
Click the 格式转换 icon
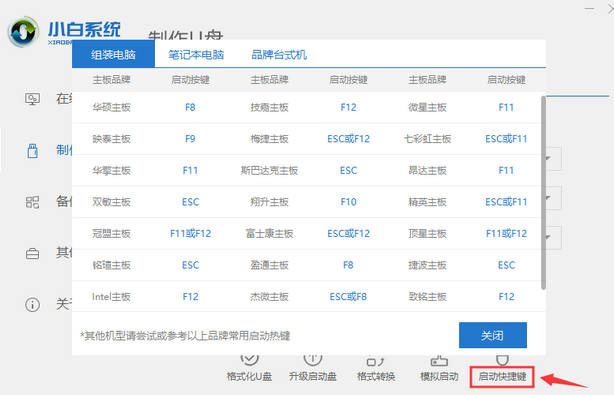click(x=376, y=361)
